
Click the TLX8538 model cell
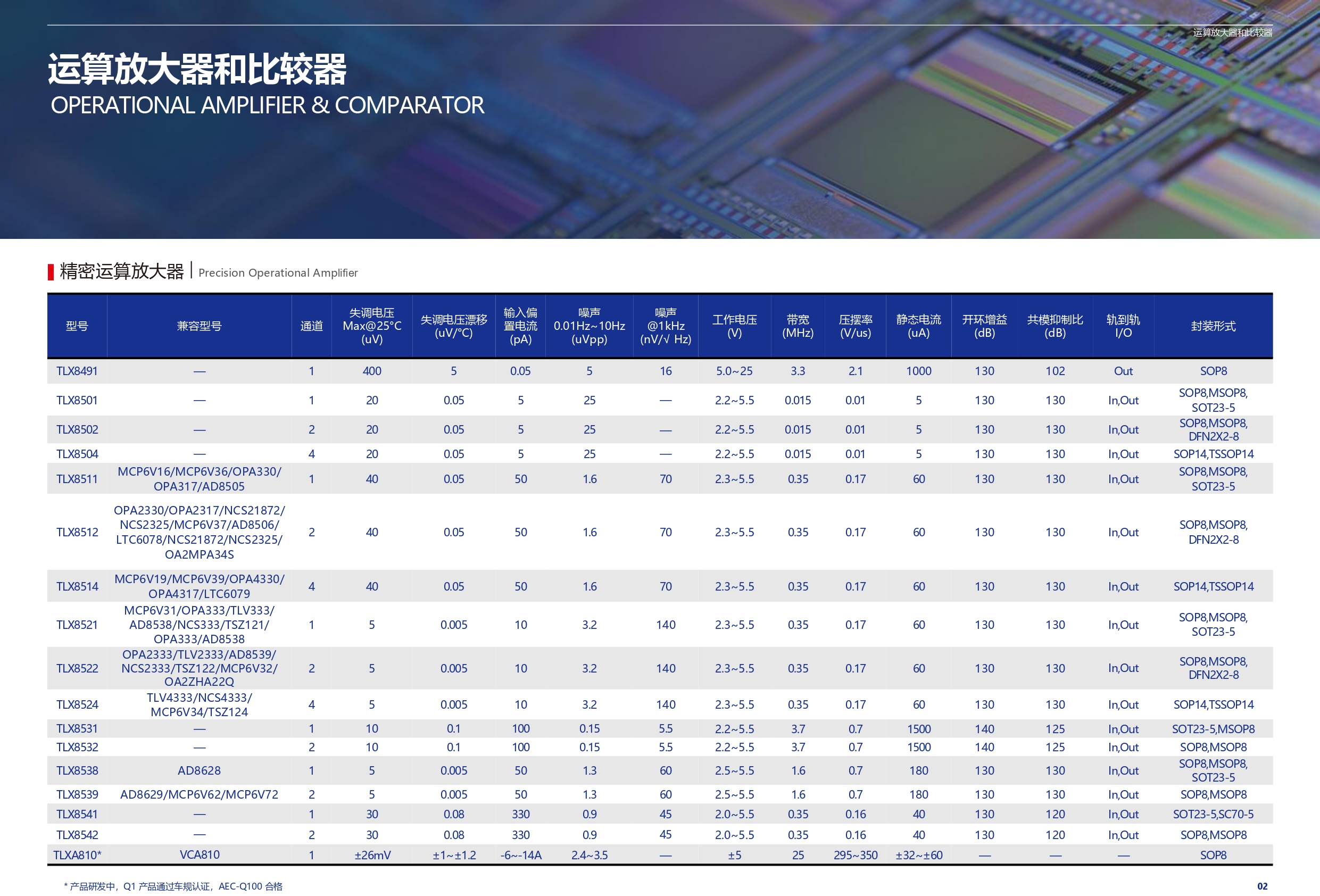pos(77,770)
